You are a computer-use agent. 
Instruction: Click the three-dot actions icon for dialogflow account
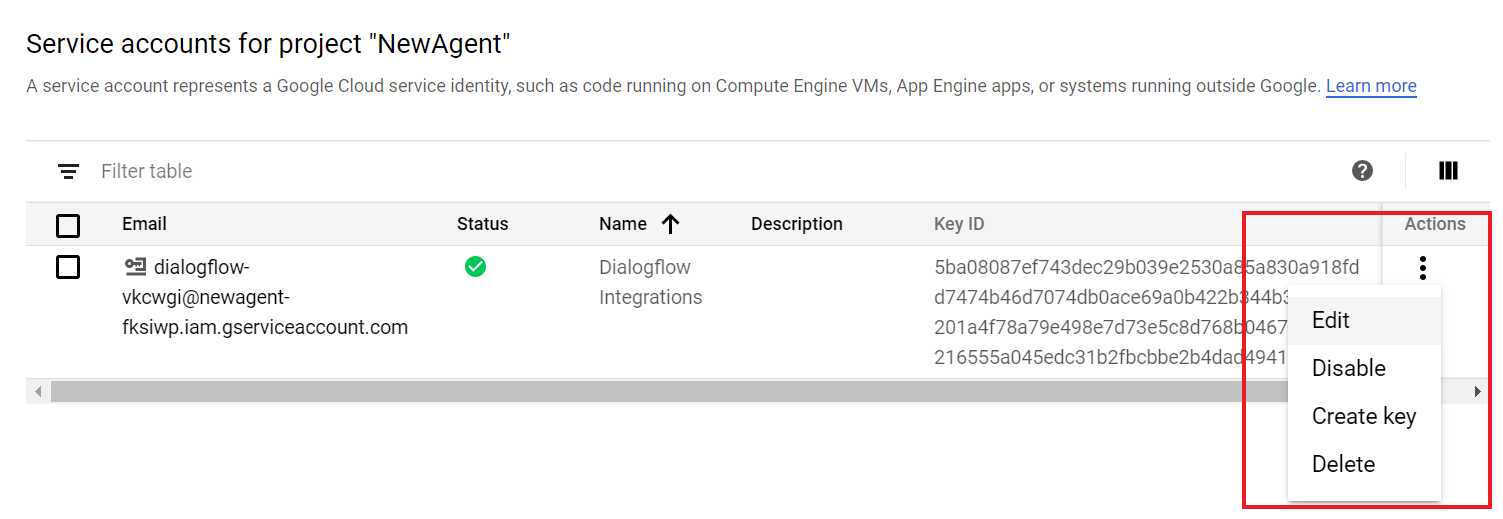[1422, 268]
